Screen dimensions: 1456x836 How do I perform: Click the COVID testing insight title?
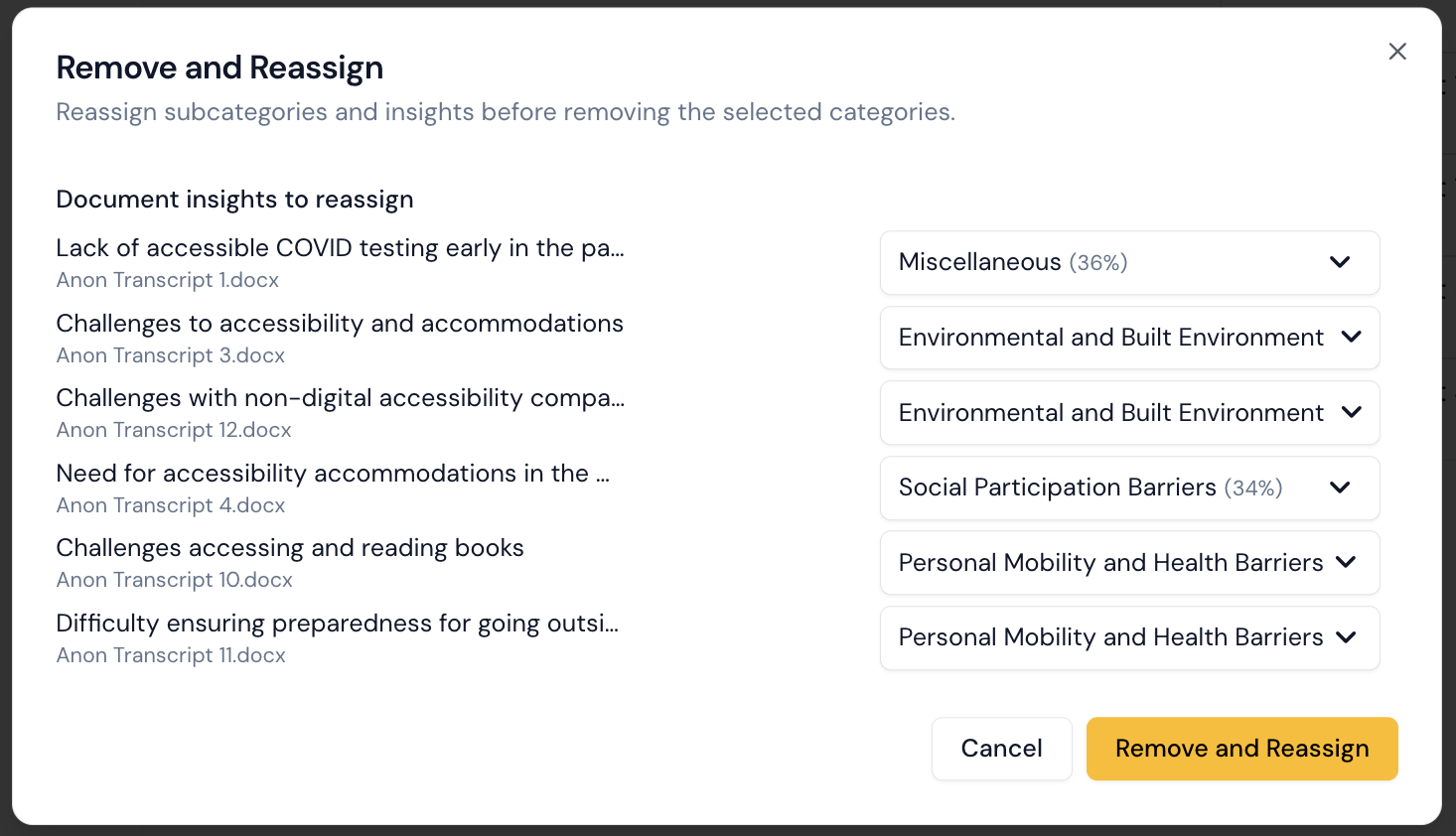pyautogui.click(x=341, y=247)
